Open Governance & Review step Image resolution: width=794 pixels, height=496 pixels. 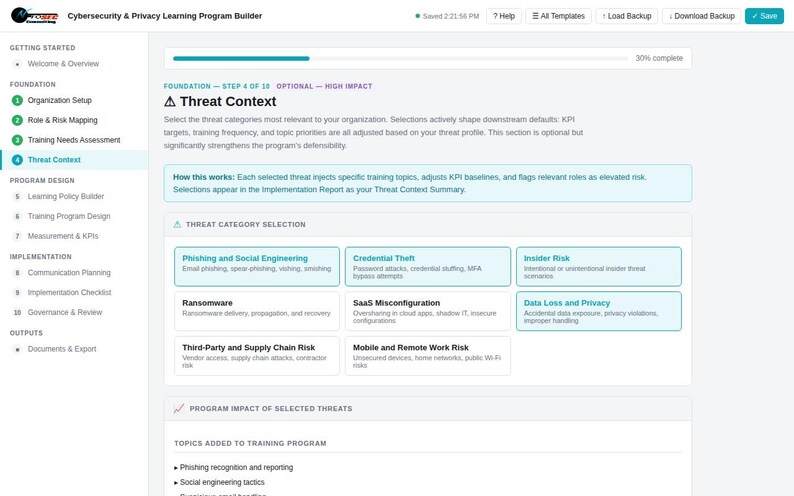coord(74,312)
